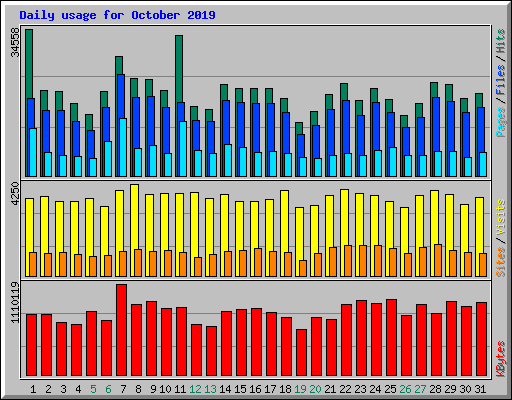
Task: Click day 24 on the date axis
Action: pos(375,389)
